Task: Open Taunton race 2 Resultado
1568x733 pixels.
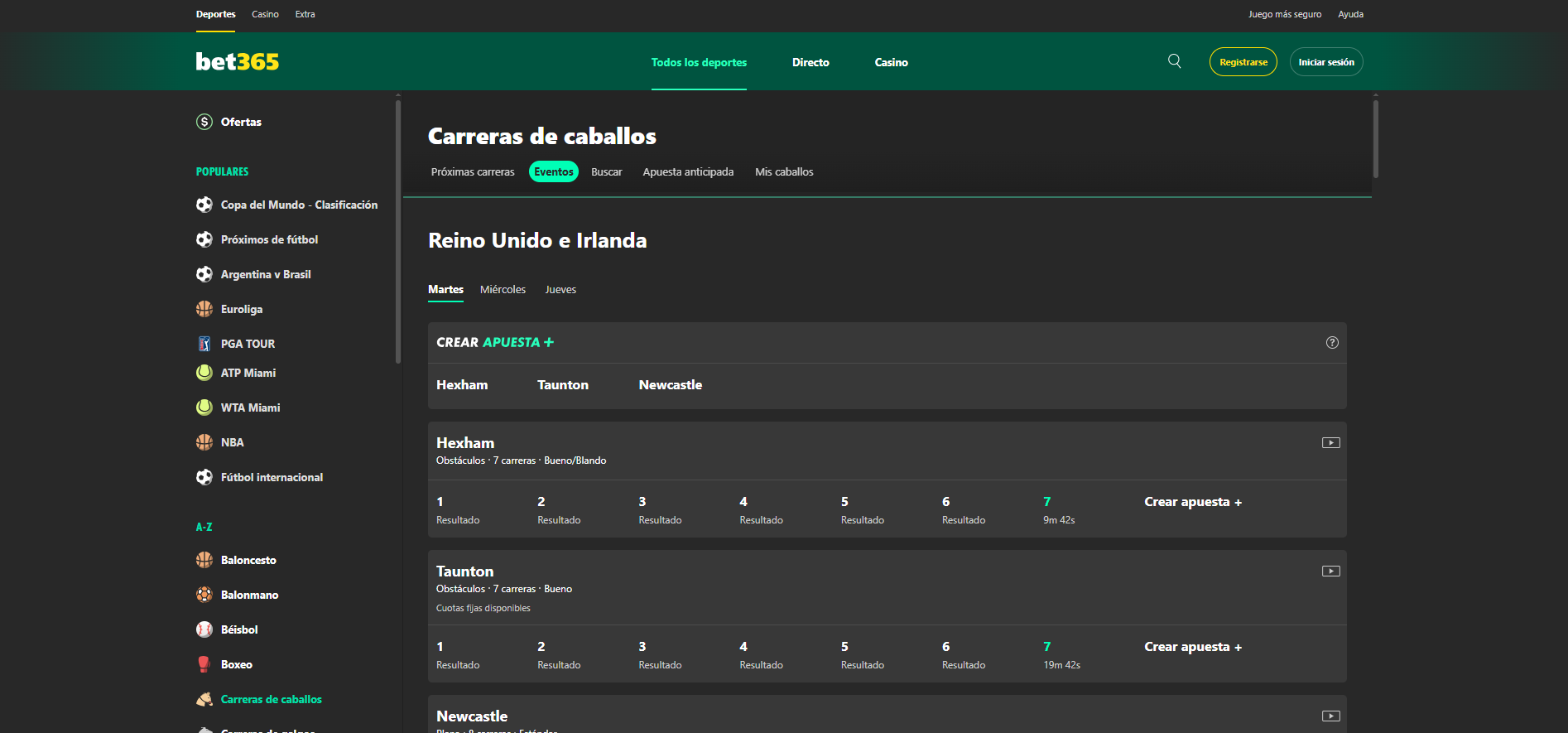Action: point(559,655)
